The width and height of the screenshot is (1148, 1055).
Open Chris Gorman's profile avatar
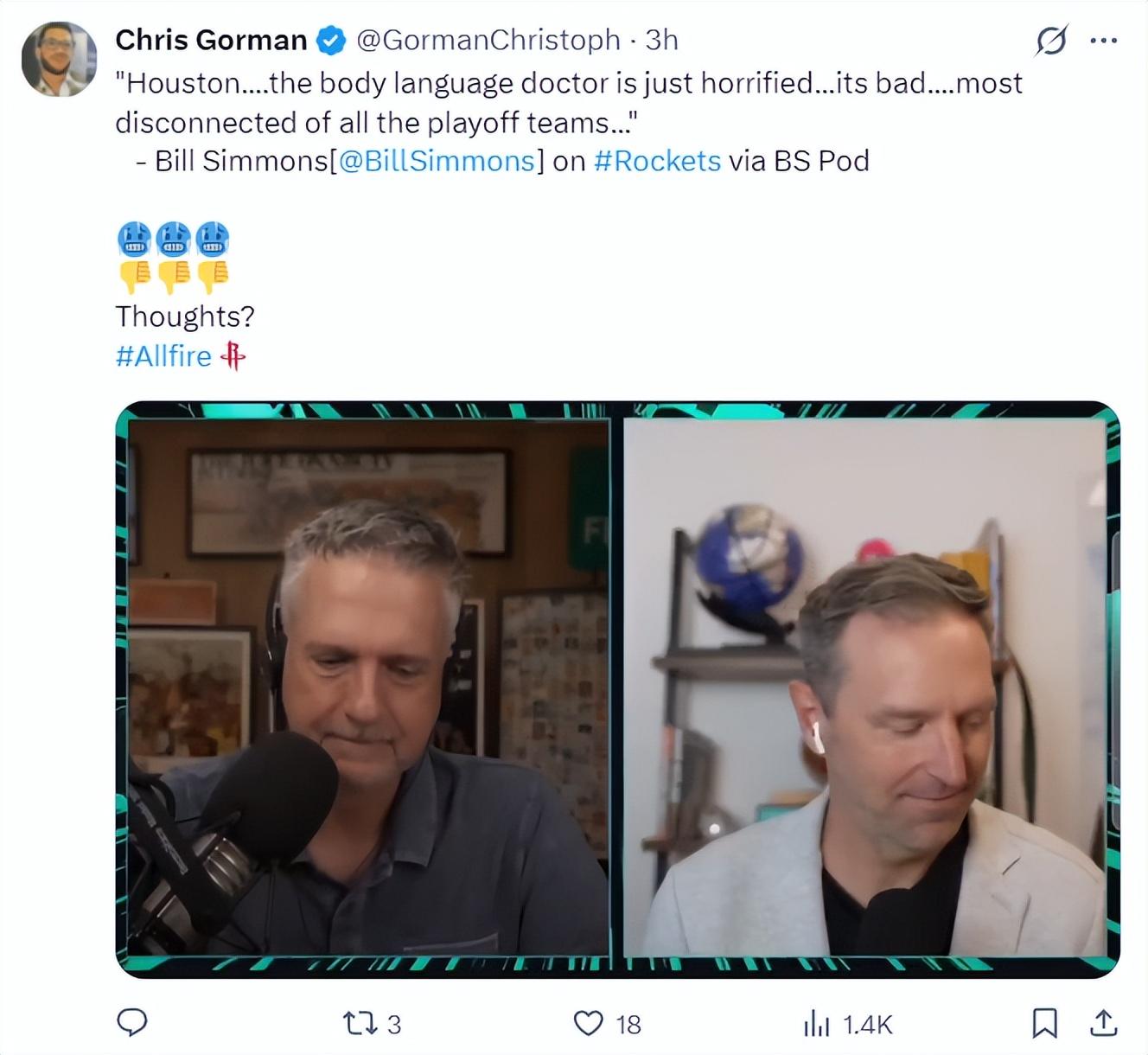tap(59, 59)
